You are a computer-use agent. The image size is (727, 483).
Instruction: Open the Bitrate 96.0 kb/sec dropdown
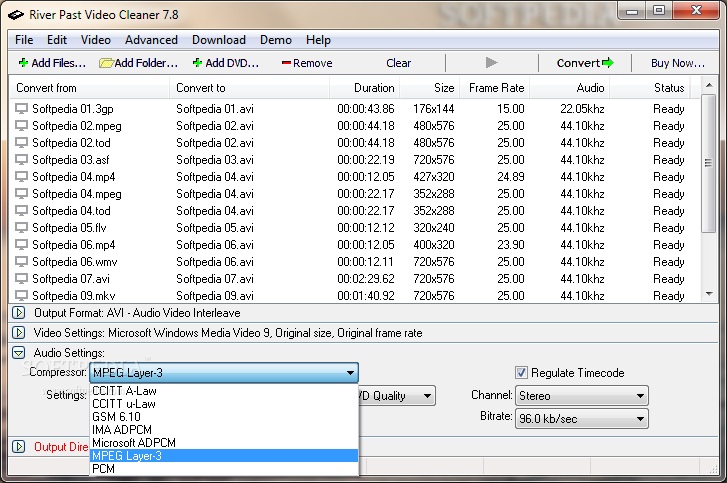pyautogui.click(x=582, y=419)
